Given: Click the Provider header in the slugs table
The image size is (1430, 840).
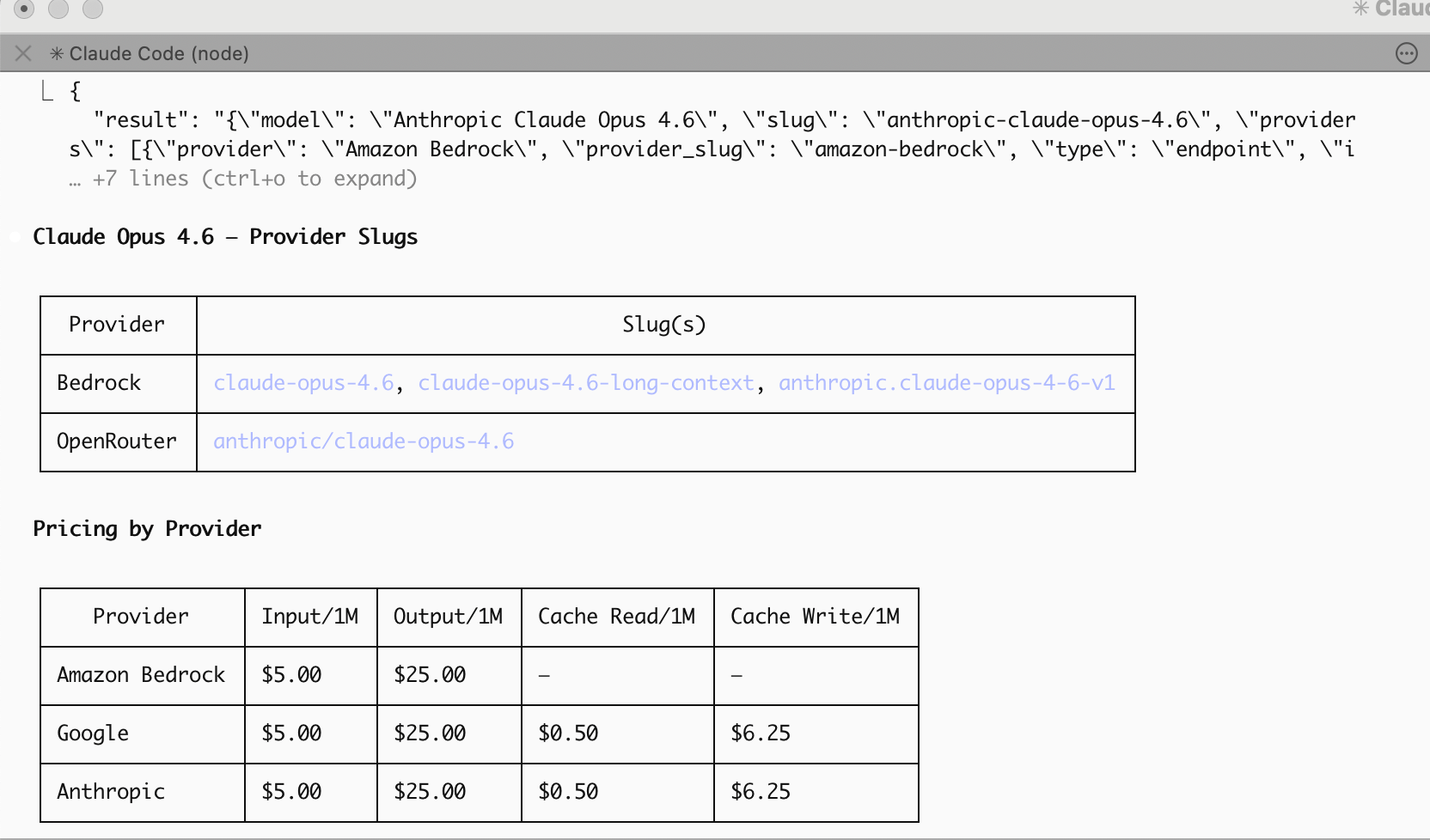Looking at the screenshot, I should 117,325.
